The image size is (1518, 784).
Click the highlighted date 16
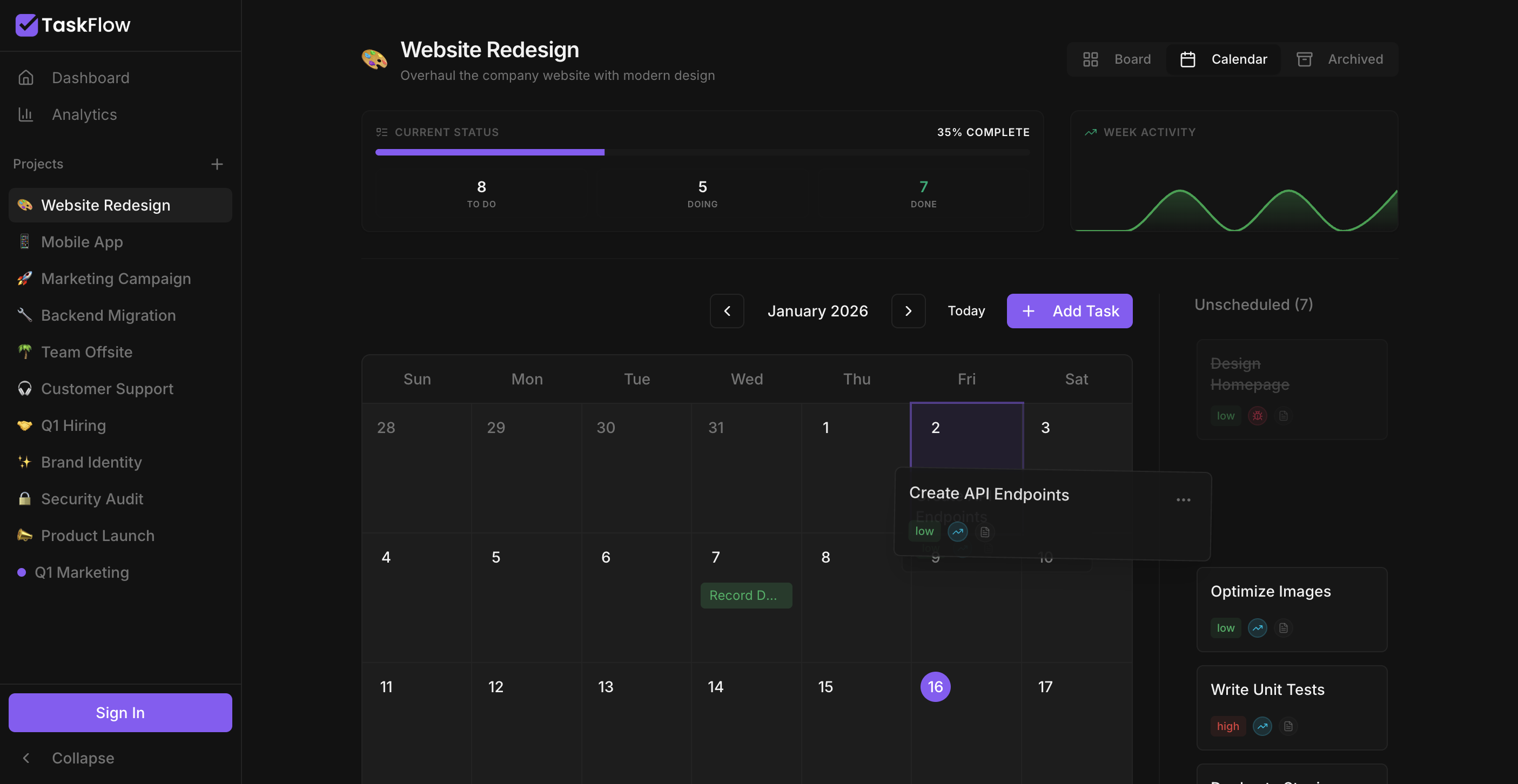935,687
